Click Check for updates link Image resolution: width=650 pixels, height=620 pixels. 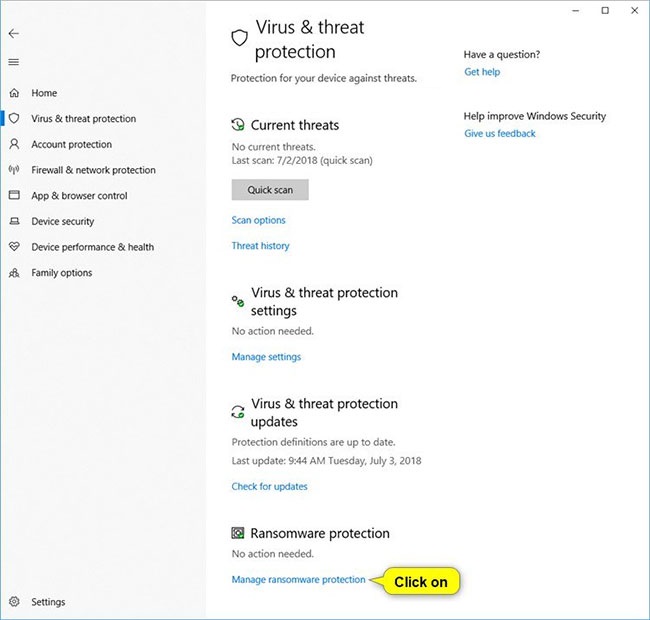(x=269, y=487)
